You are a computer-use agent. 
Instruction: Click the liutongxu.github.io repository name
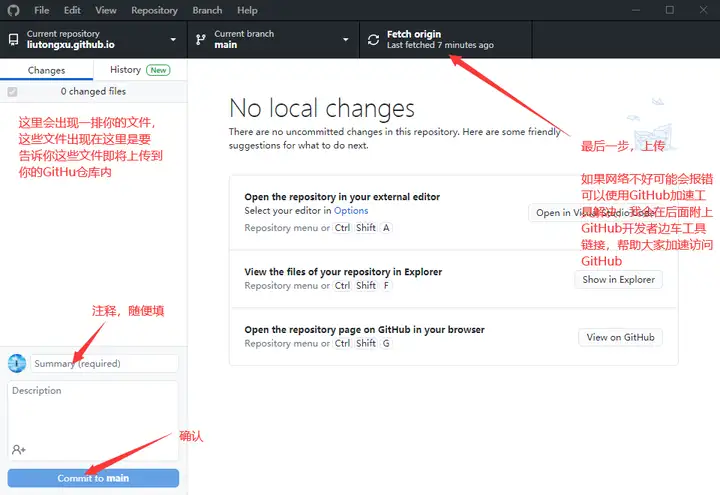71,45
